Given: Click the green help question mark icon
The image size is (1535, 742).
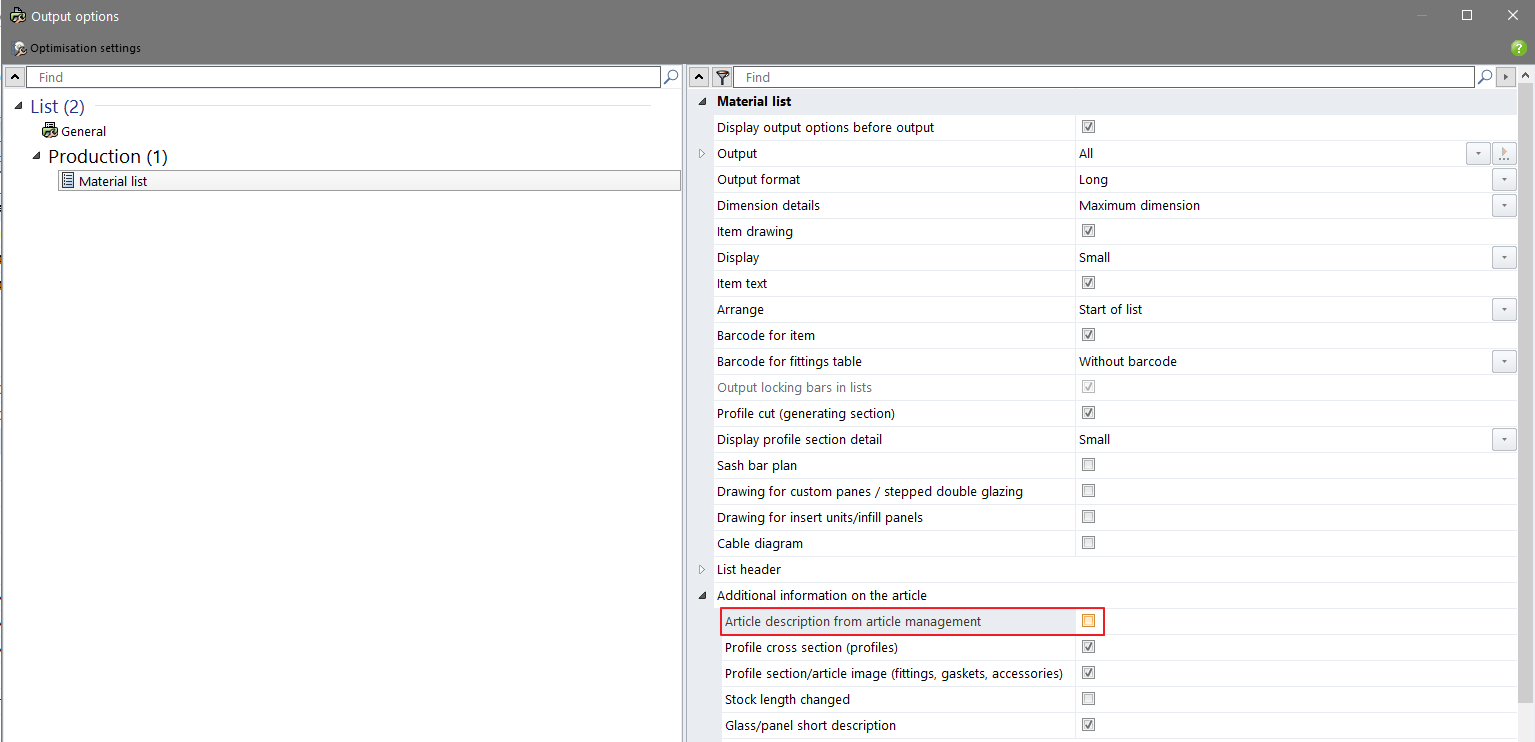Looking at the screenshot, I should tap(1518, 48).
